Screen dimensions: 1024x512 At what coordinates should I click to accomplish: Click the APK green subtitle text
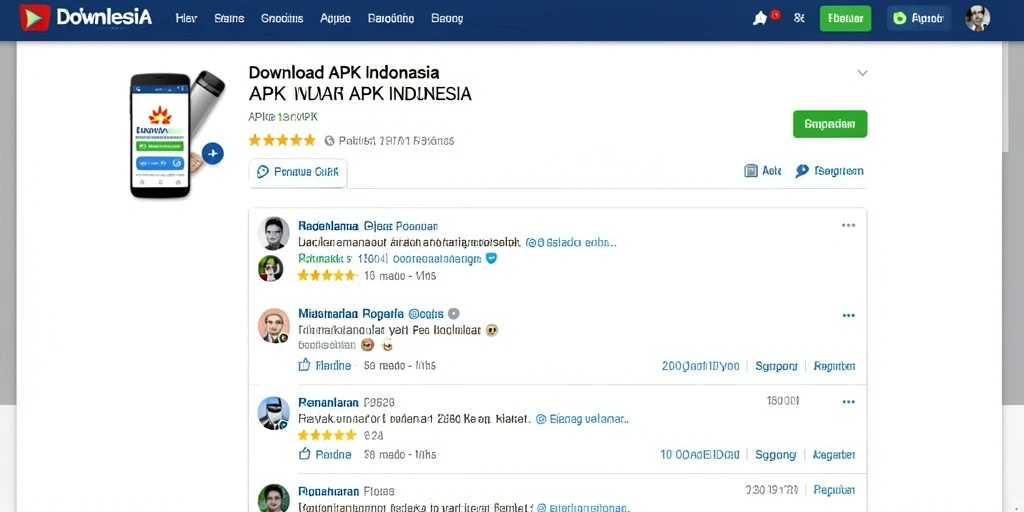283,118
